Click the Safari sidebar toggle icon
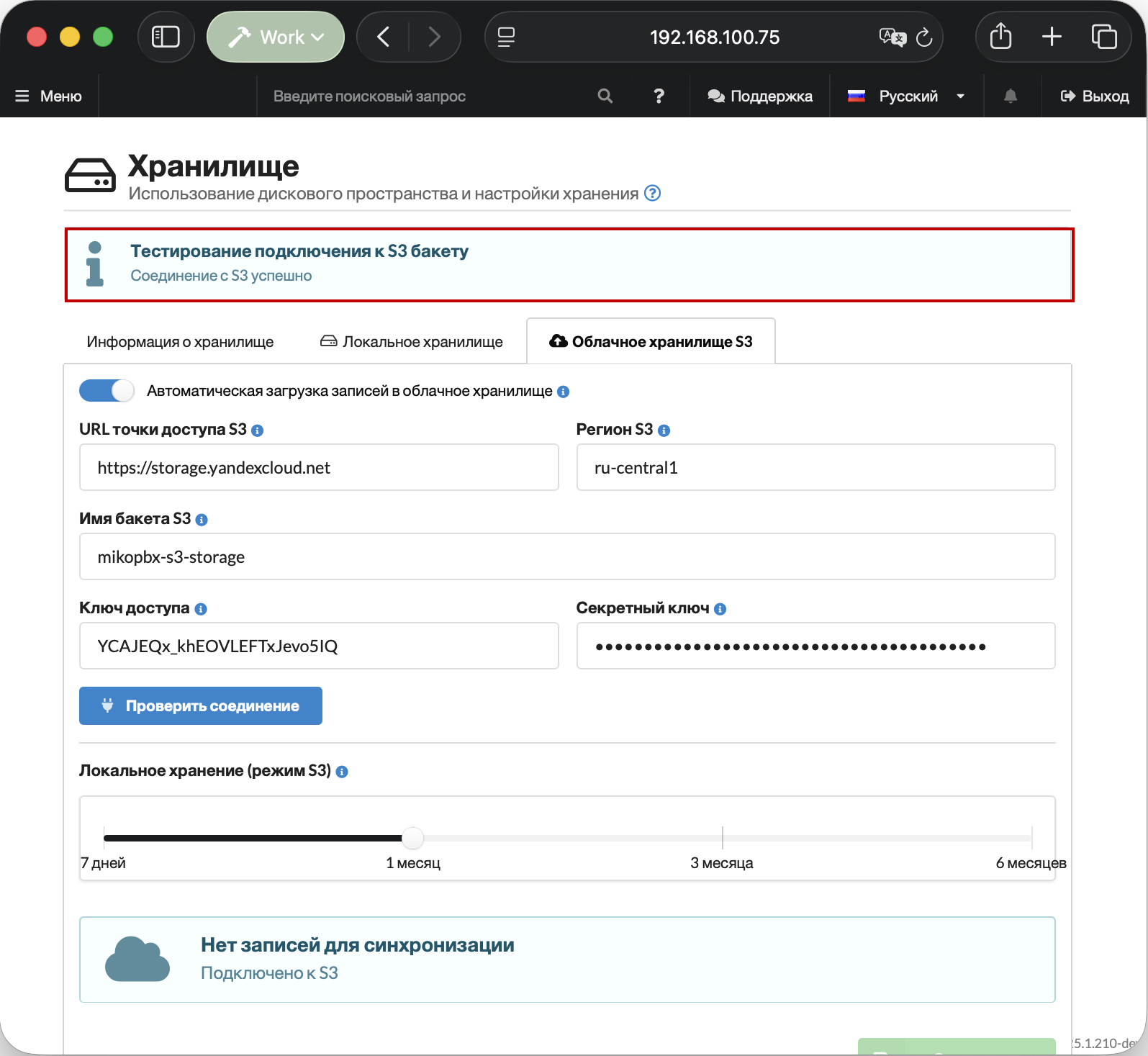 166,37
